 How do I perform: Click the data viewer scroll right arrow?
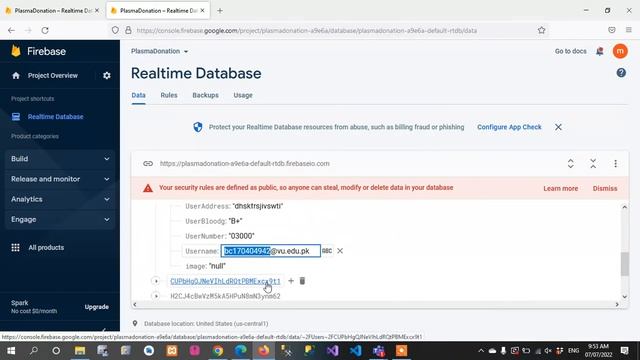(617, 304)
